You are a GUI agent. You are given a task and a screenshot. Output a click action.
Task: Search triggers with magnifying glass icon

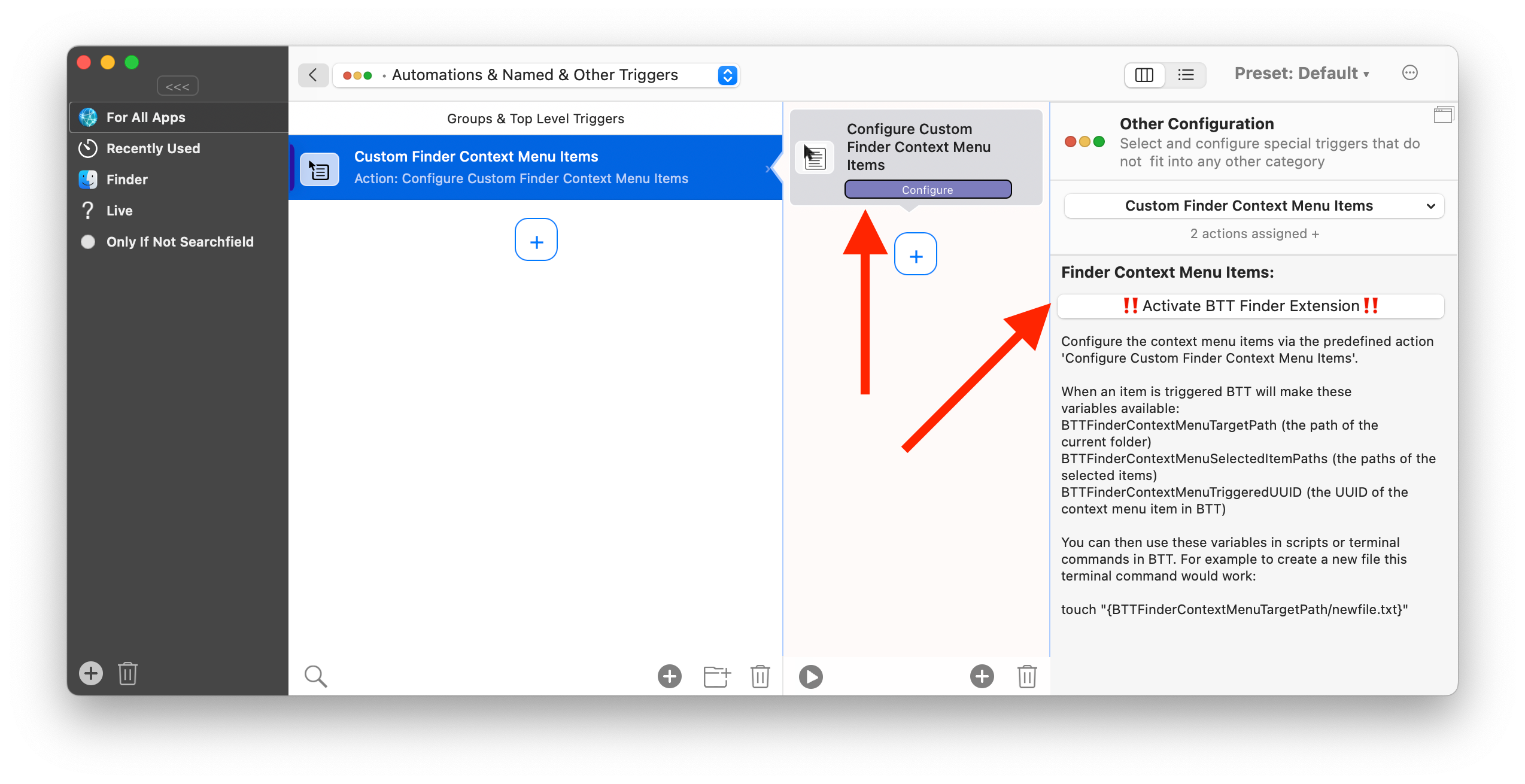tap(315, 677)
